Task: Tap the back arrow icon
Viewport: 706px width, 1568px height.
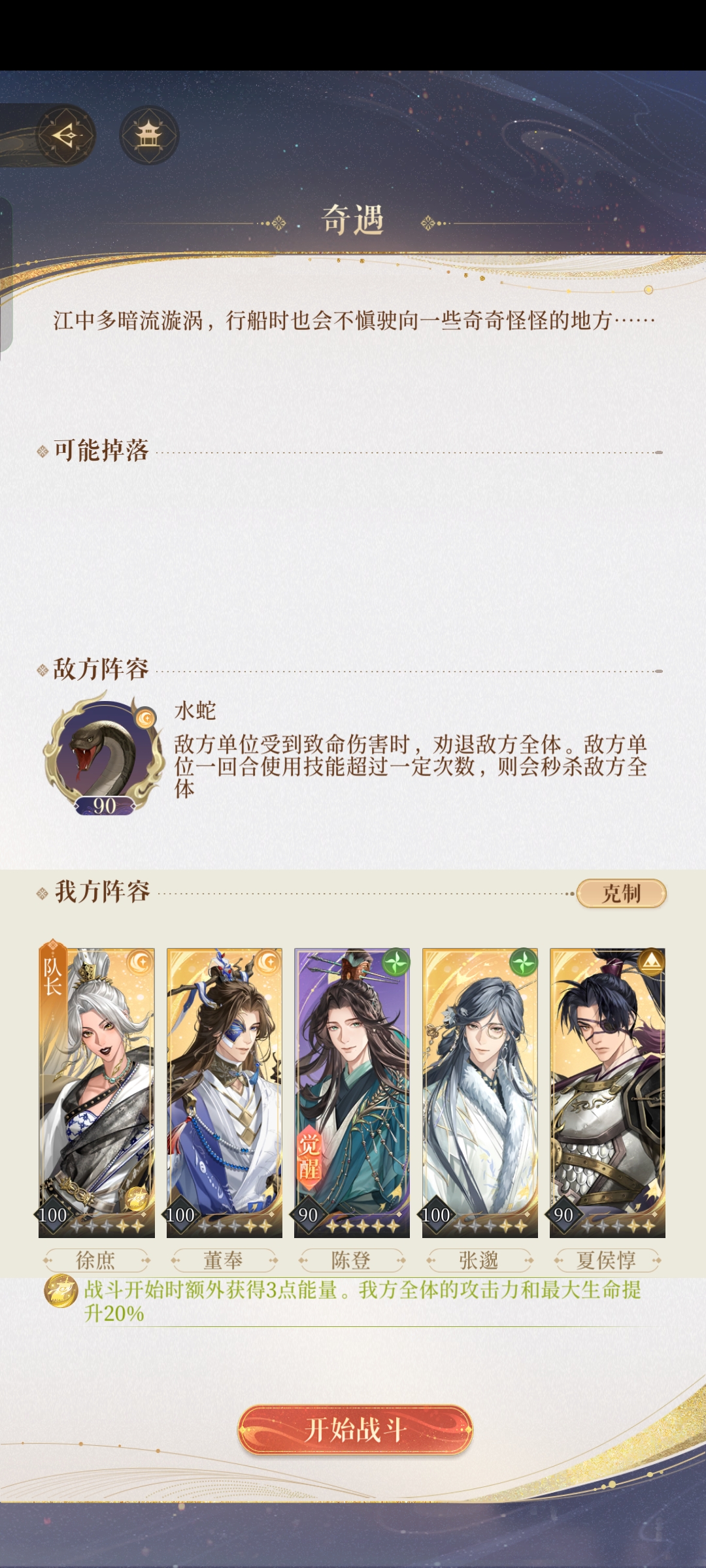Action: [65, 135]
